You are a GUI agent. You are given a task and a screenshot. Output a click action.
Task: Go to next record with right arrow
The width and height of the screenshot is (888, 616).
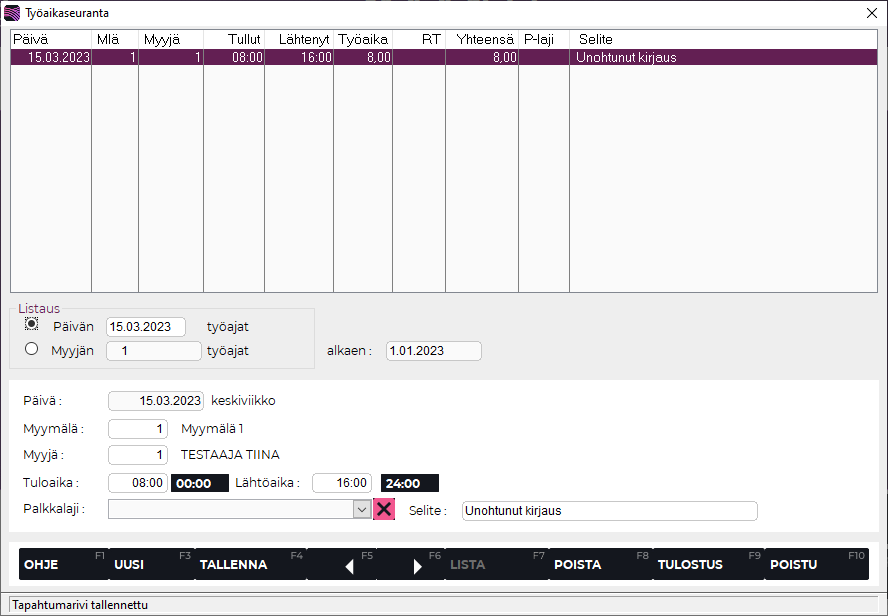coord(418,565)
